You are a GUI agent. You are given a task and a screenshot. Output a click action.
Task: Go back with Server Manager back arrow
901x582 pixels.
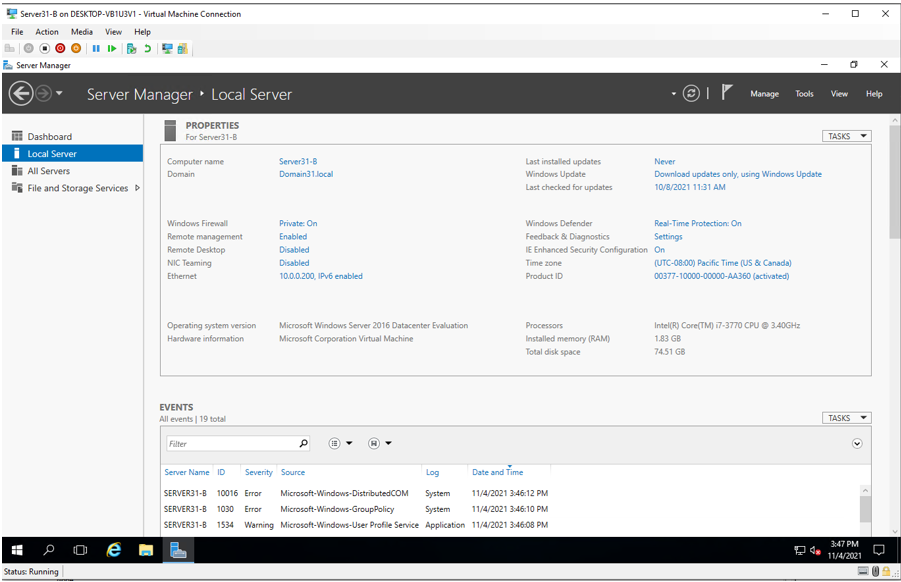pos(21,94)
